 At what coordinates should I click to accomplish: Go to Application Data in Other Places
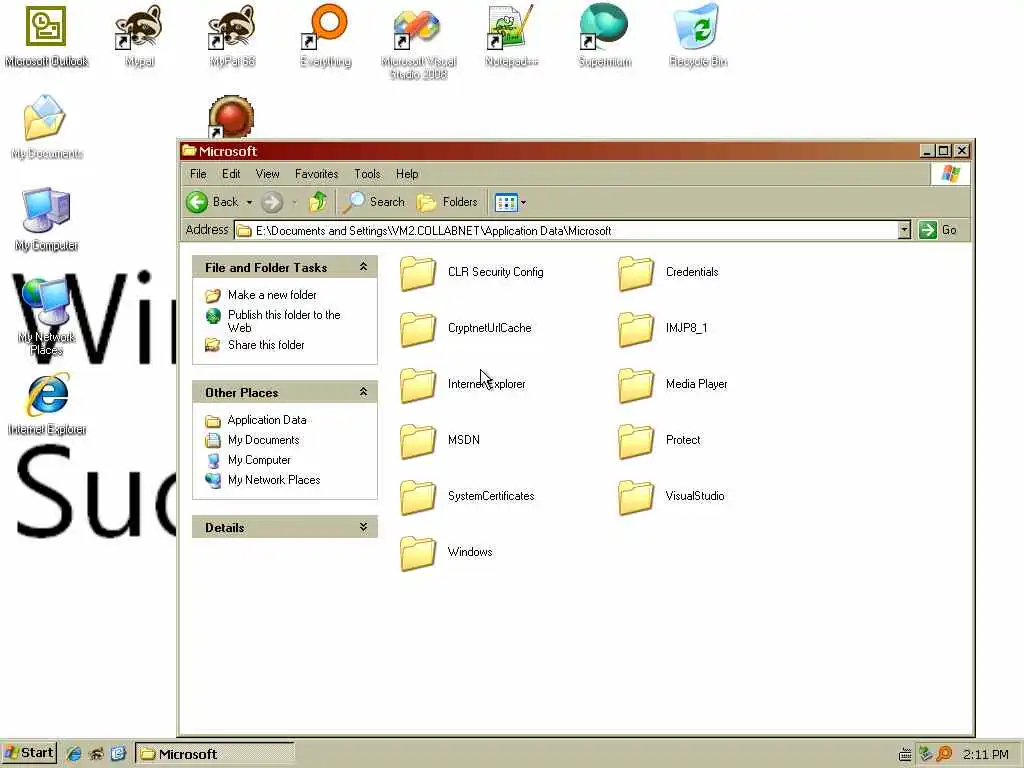266,420
